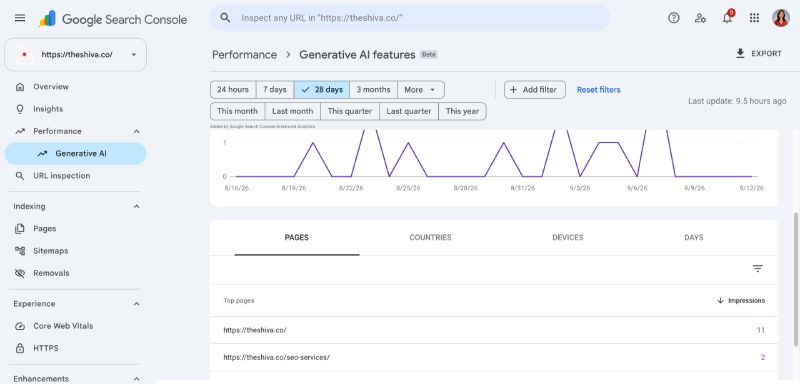This screenshot has height=384, width=800.
Task: Click the Inspect any URL search field
Action: pos(410,18)
